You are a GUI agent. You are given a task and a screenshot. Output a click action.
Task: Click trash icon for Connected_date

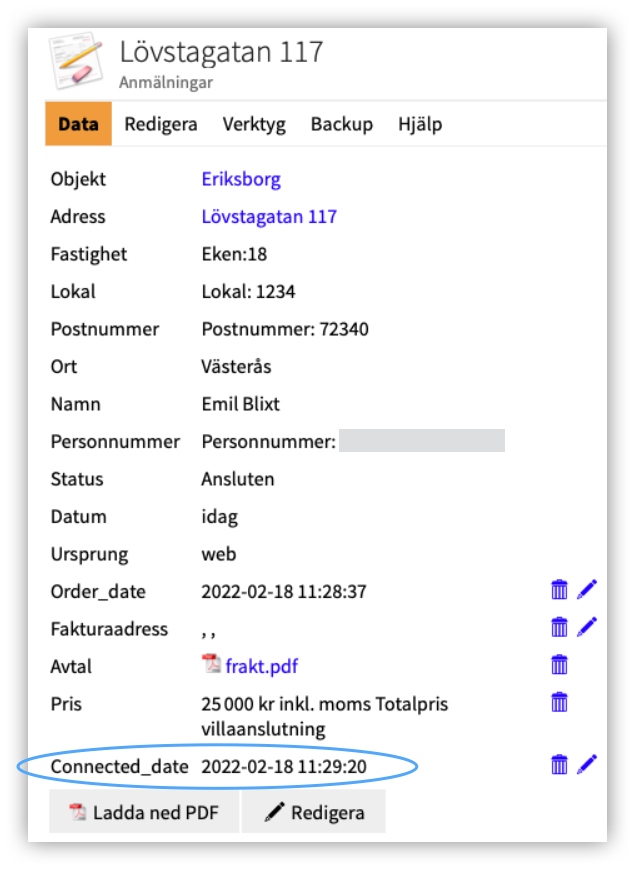pyautogui.click(x=559, y=765)
